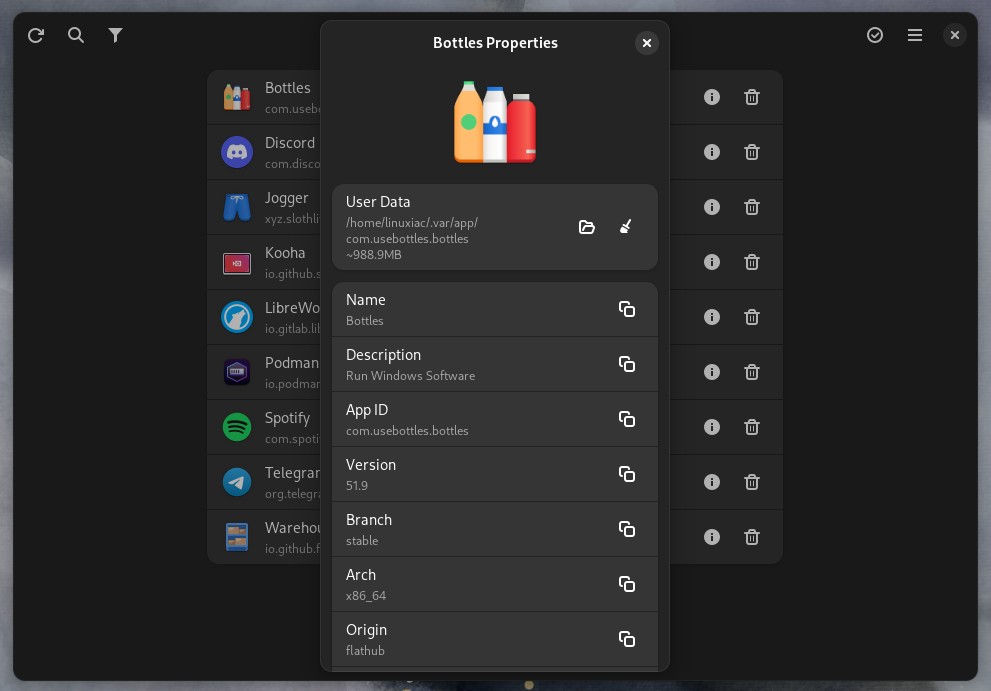Close the Warehouse main window
Viewport: 991px width, 691px height.
tap(954, 35)
